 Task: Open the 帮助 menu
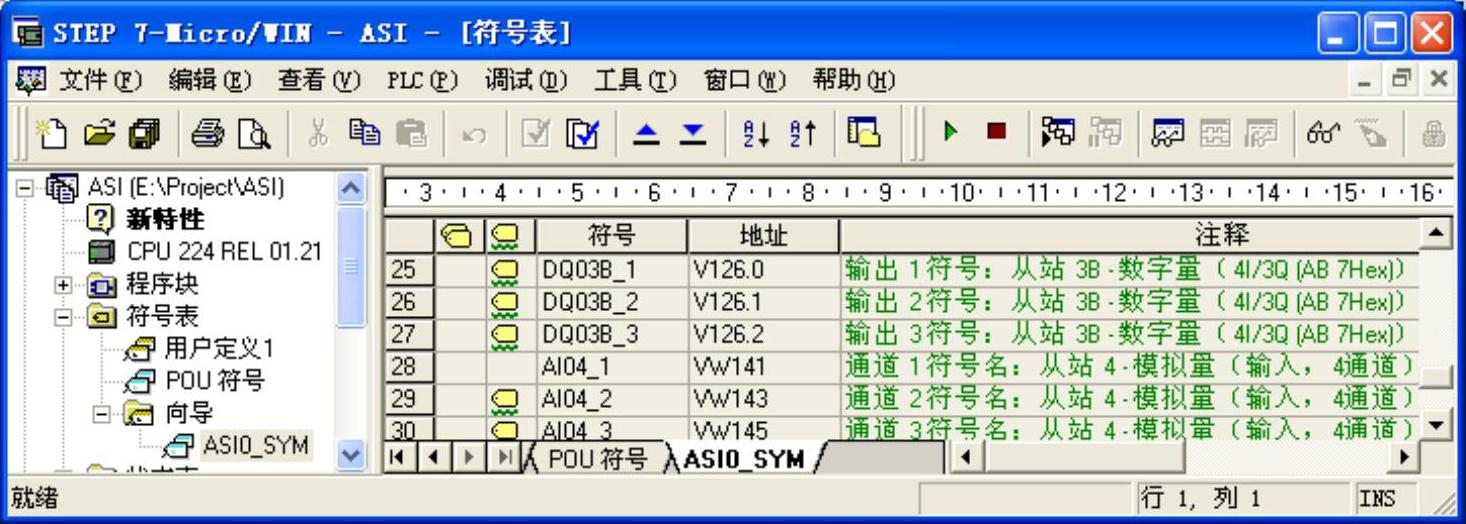(x=853, y=79)
